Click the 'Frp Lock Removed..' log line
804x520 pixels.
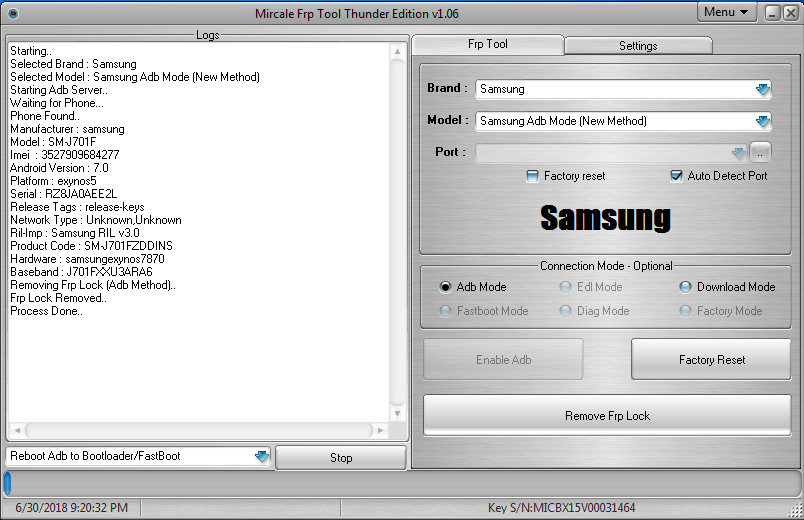[58, 298]
